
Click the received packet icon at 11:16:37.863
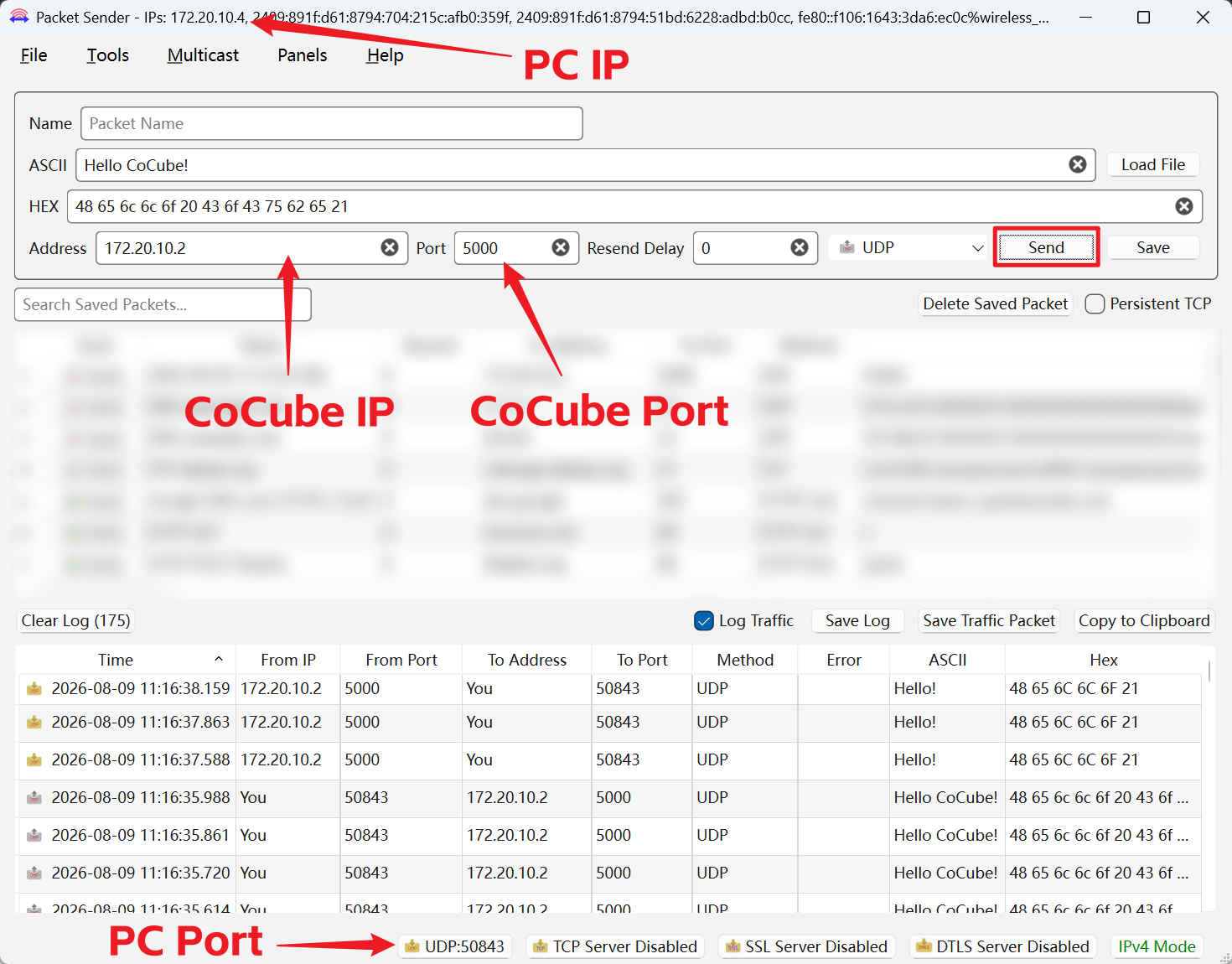point(34,722)
